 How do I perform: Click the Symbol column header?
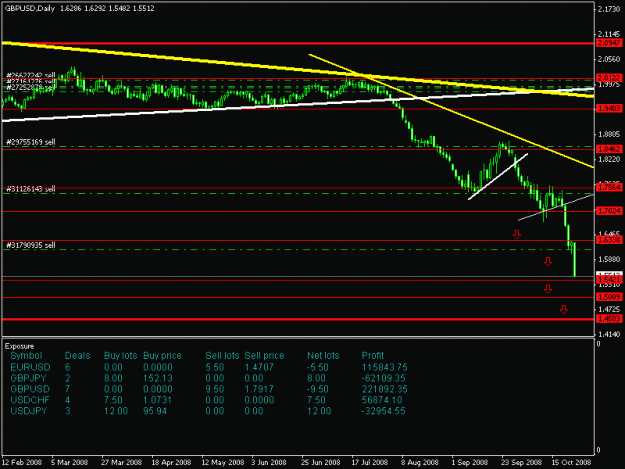pos(26,355)
